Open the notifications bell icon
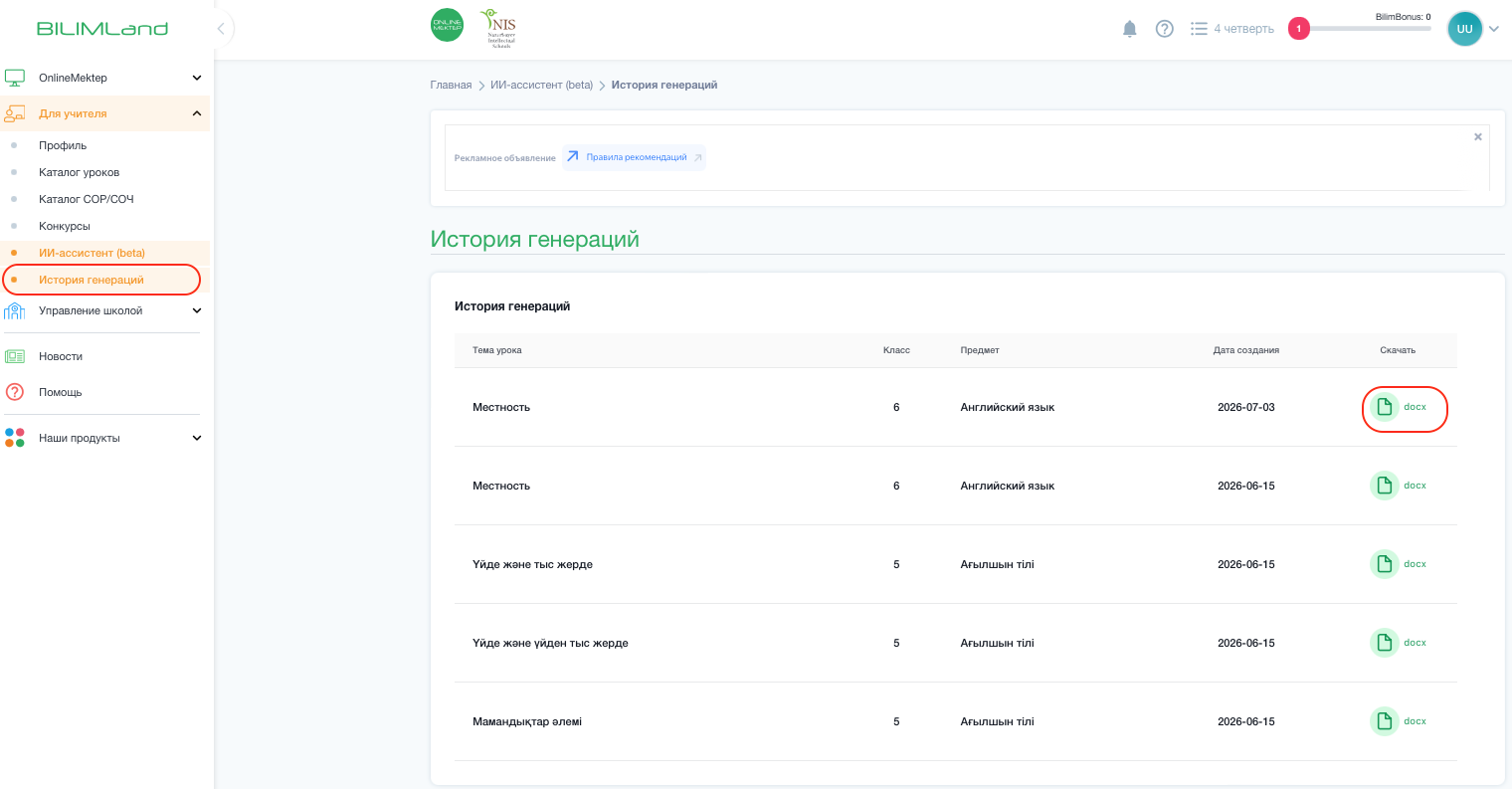Viewport: 1512px width, 789px height. click(1129, 29)
